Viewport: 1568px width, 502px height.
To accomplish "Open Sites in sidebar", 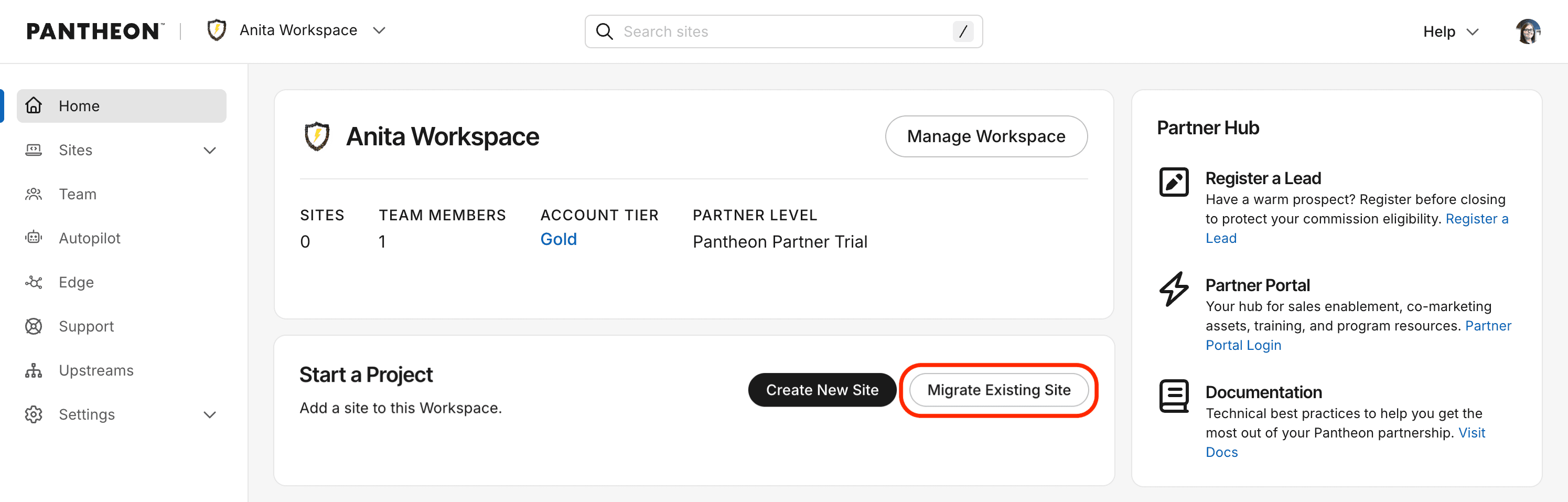I will (122, 150).
